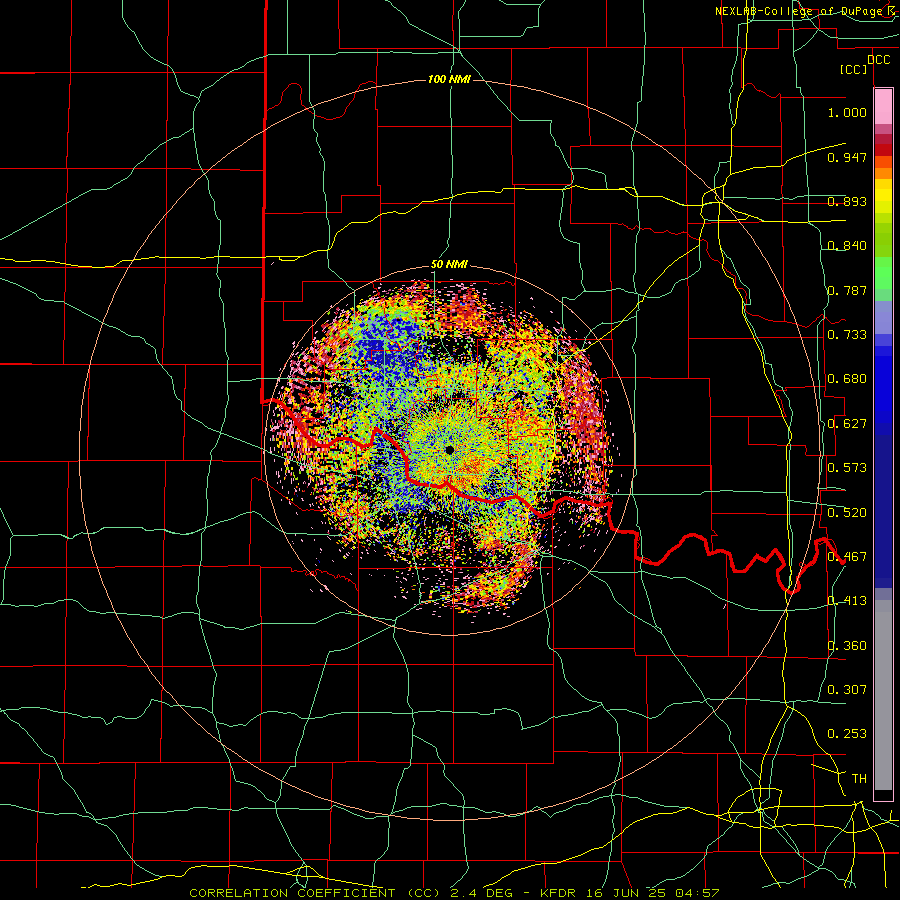Image resolution: width=900 pixels, height=900 pixels.
Task: Click the pink segment of the color bar
Action: click(883, 107)
